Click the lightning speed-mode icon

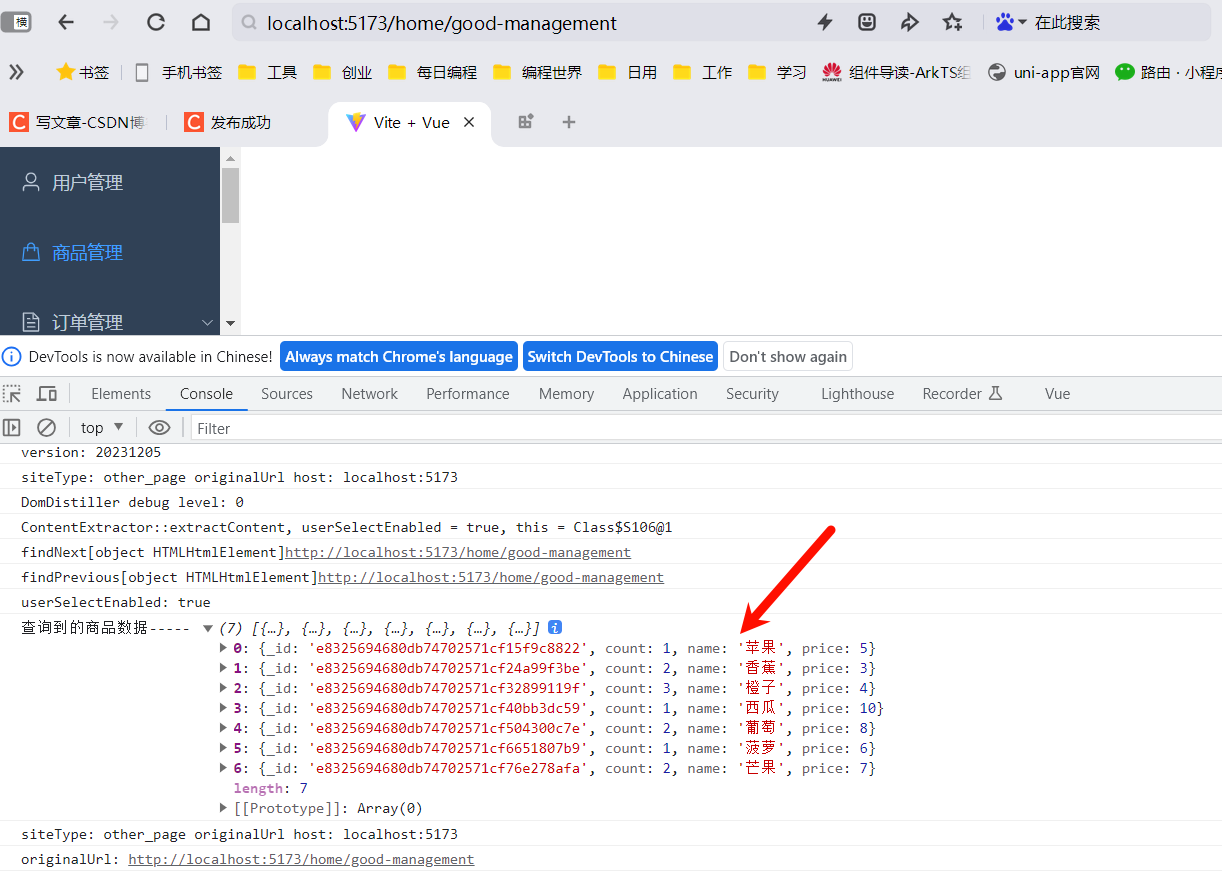pos(825,22)
